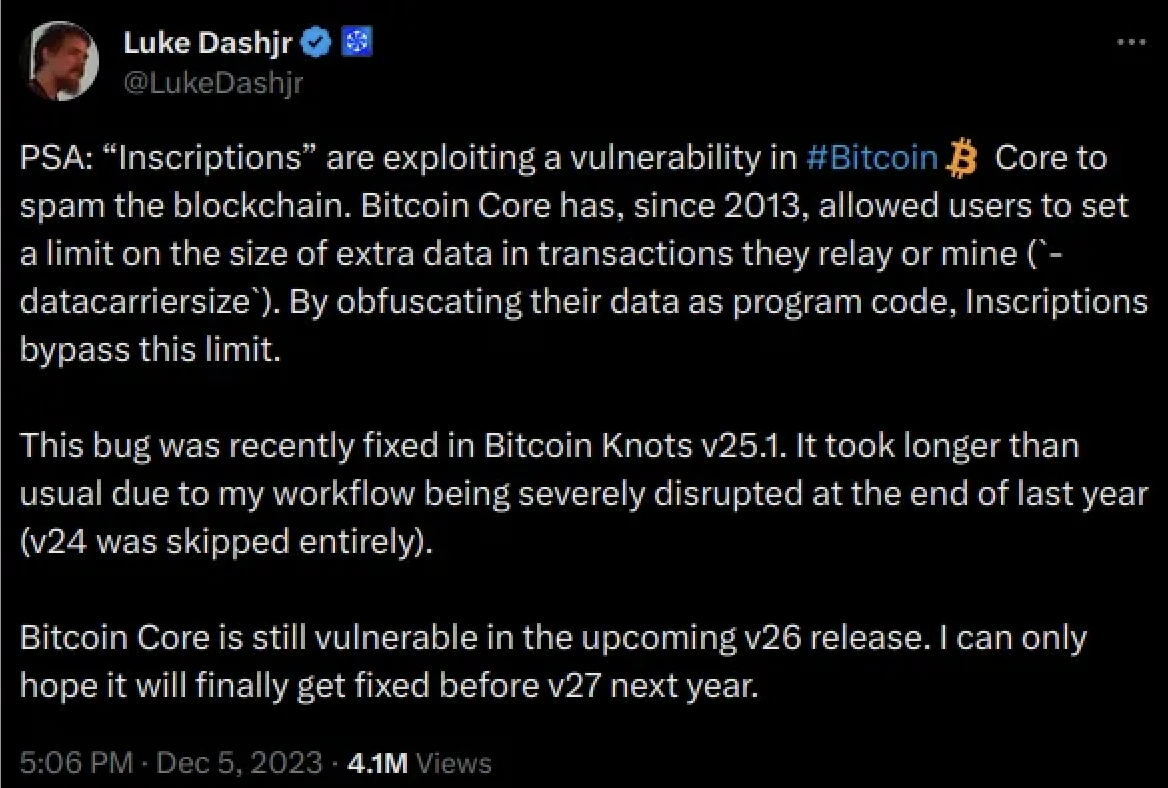Screen dimensions: 1168x788
Task: Open the three-dot more options menu
Action: click(1129, 42)
